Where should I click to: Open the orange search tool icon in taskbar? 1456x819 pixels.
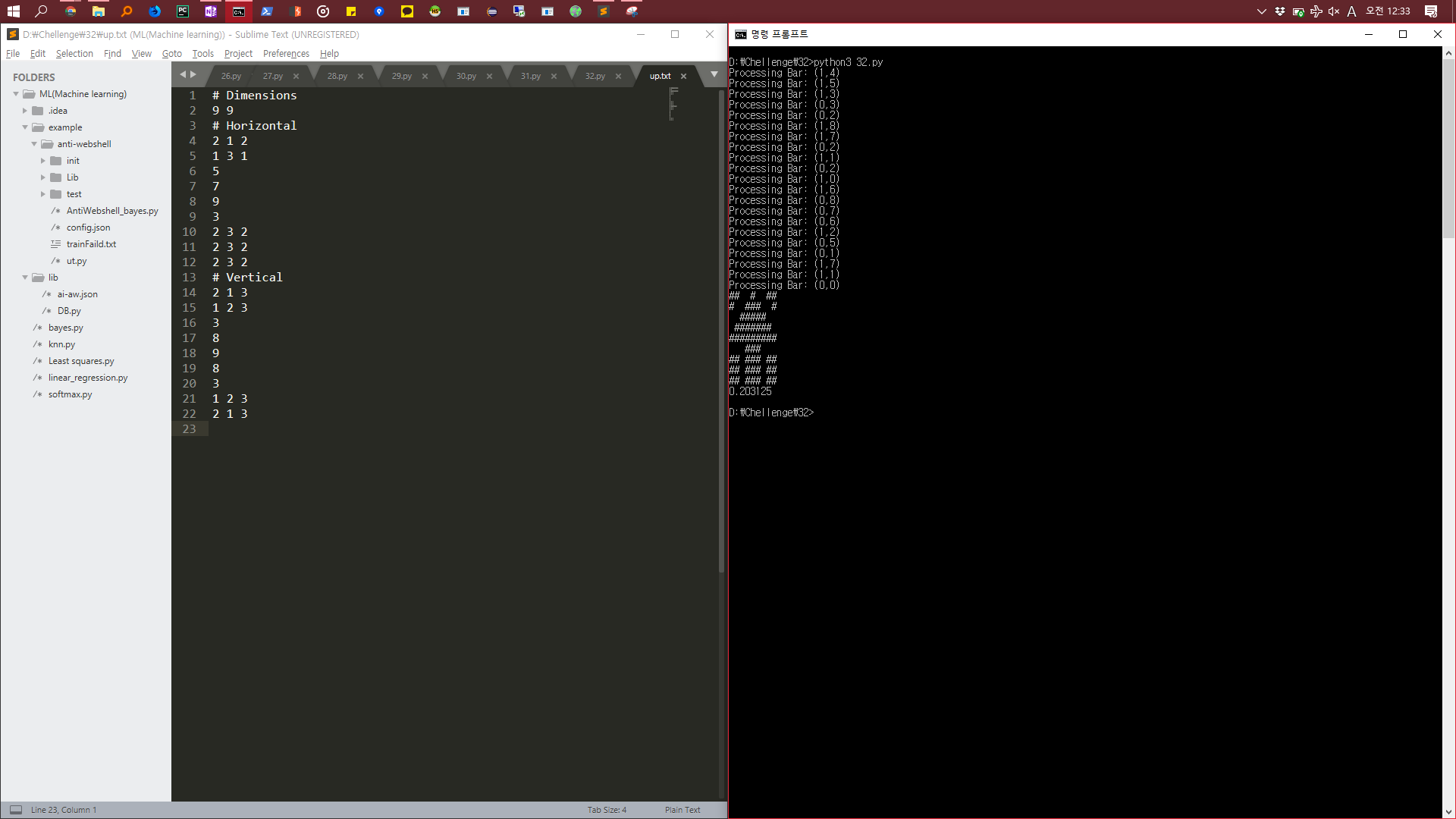tap(127, 11)
